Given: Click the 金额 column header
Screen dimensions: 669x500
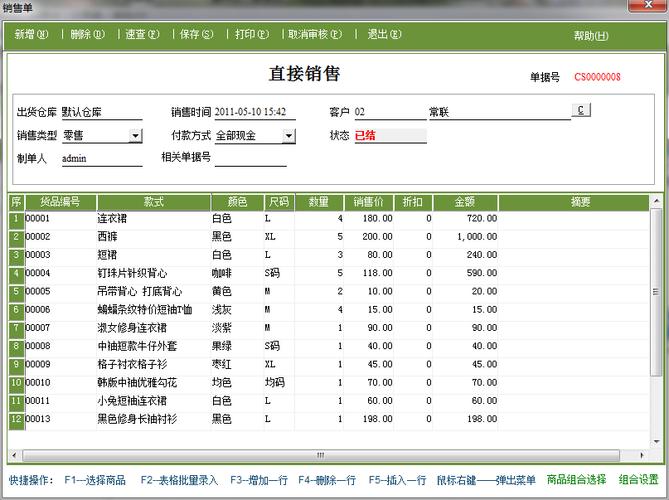Looking at the screenshot, I should click(463, 202).
